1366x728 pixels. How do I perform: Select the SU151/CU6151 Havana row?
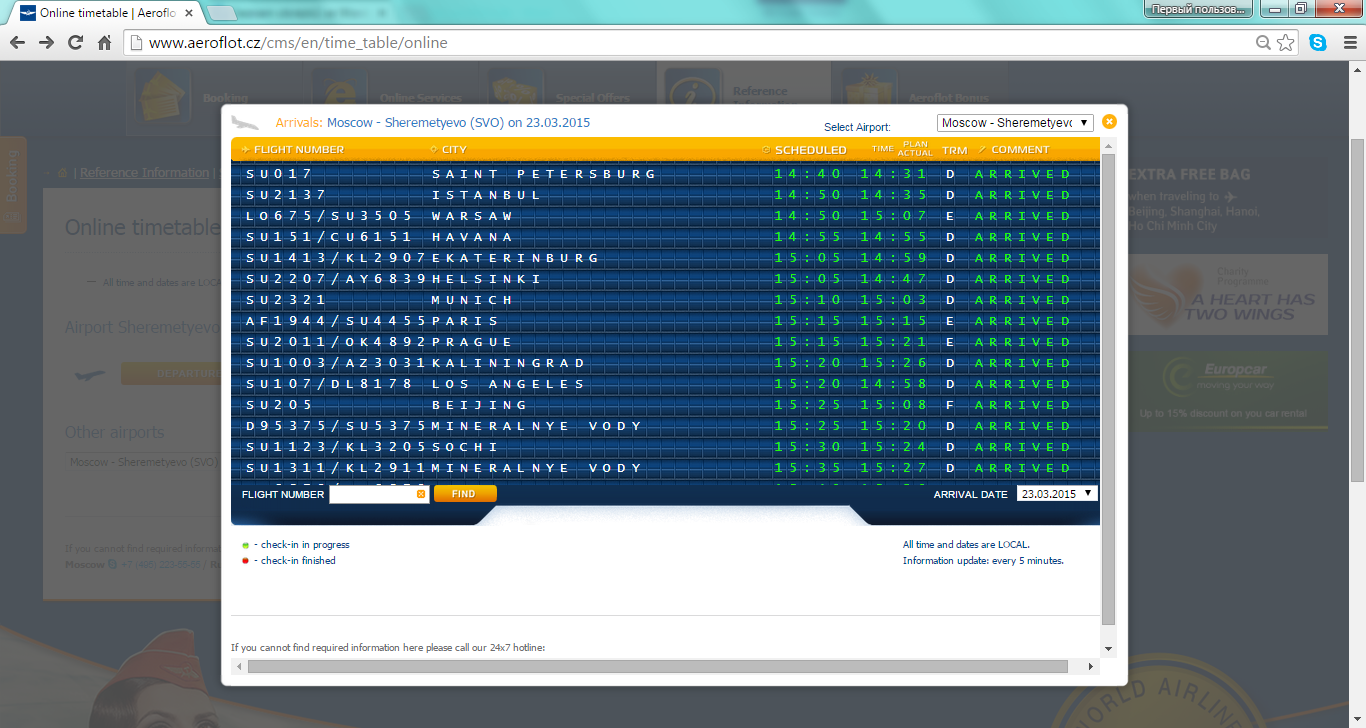(x=665, y=237)
